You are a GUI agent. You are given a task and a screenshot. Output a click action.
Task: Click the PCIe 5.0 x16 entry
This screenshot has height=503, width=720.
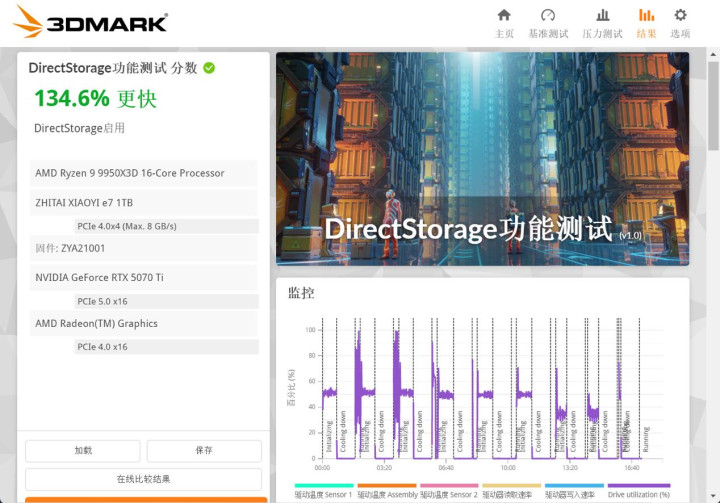pyautogui.click(x=166, y=301)
